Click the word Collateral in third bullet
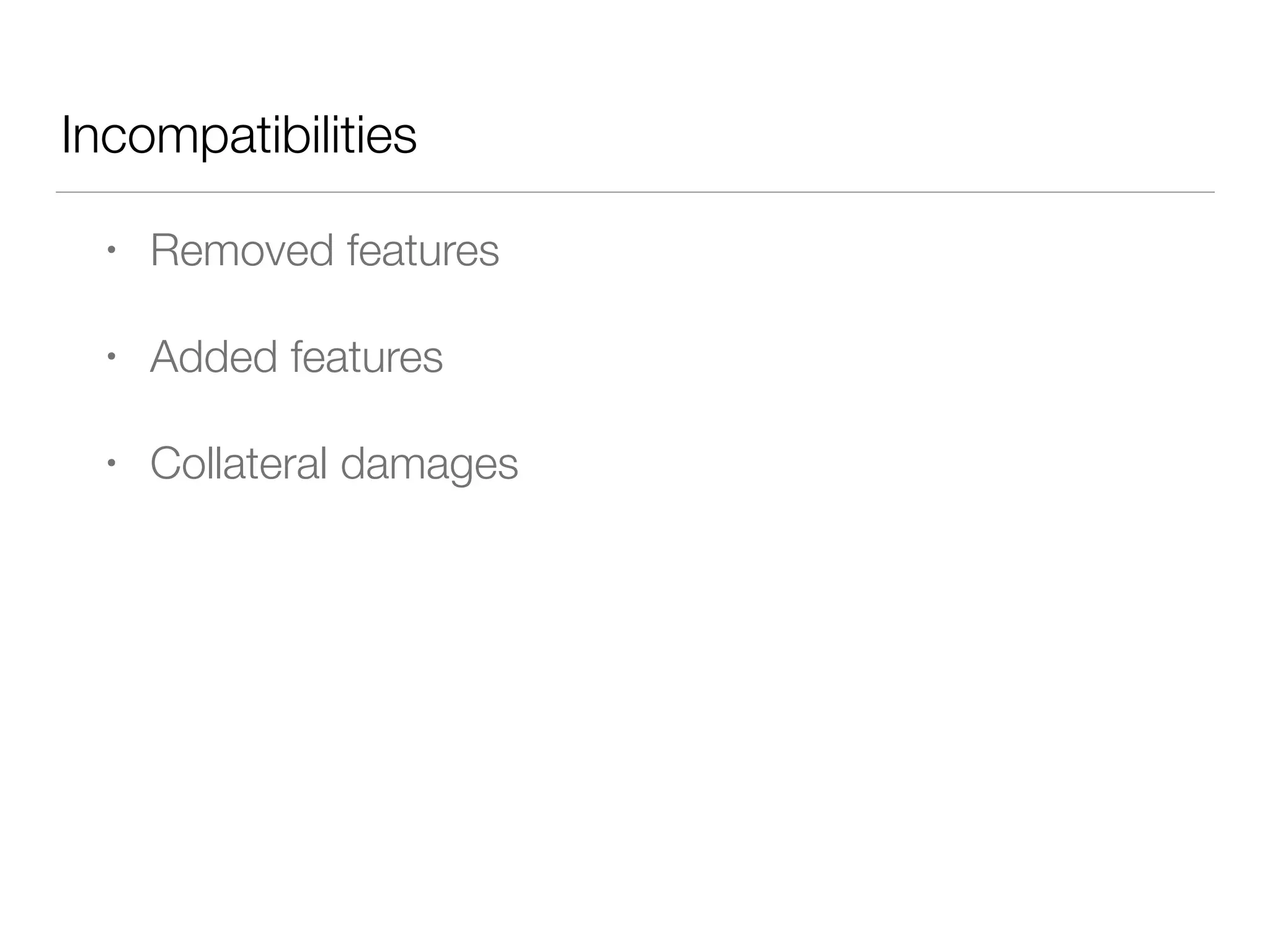The image size is (1270, 952). (239, 464)
